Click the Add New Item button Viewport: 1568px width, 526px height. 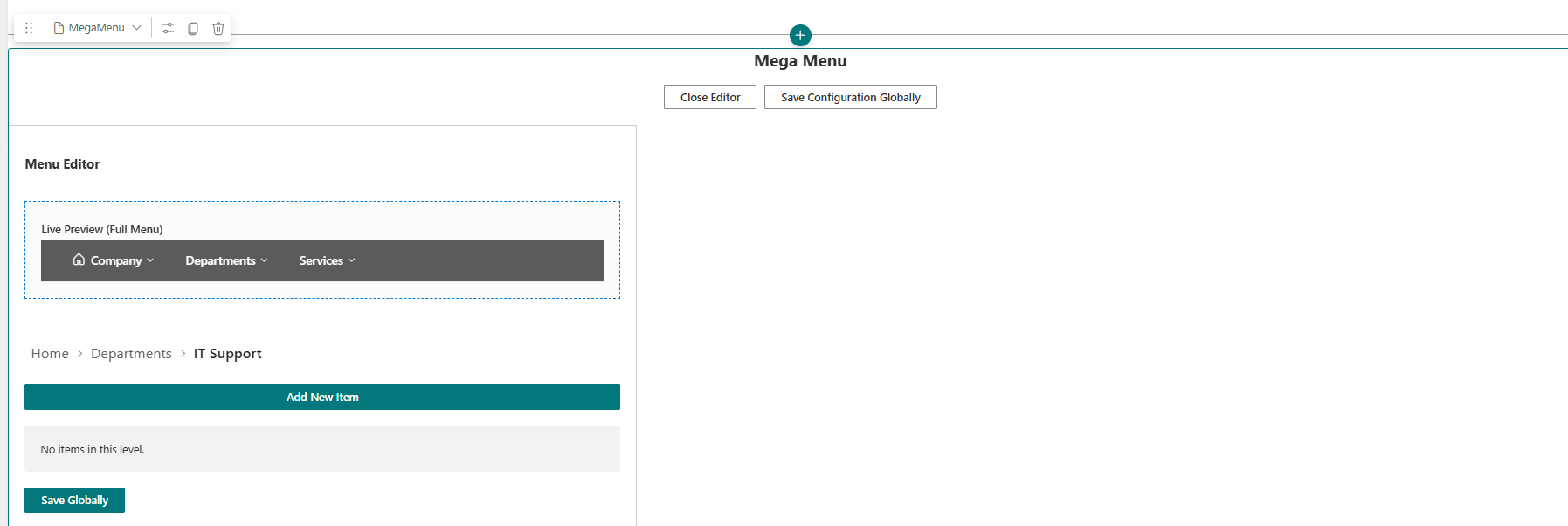tap(322, 397)
